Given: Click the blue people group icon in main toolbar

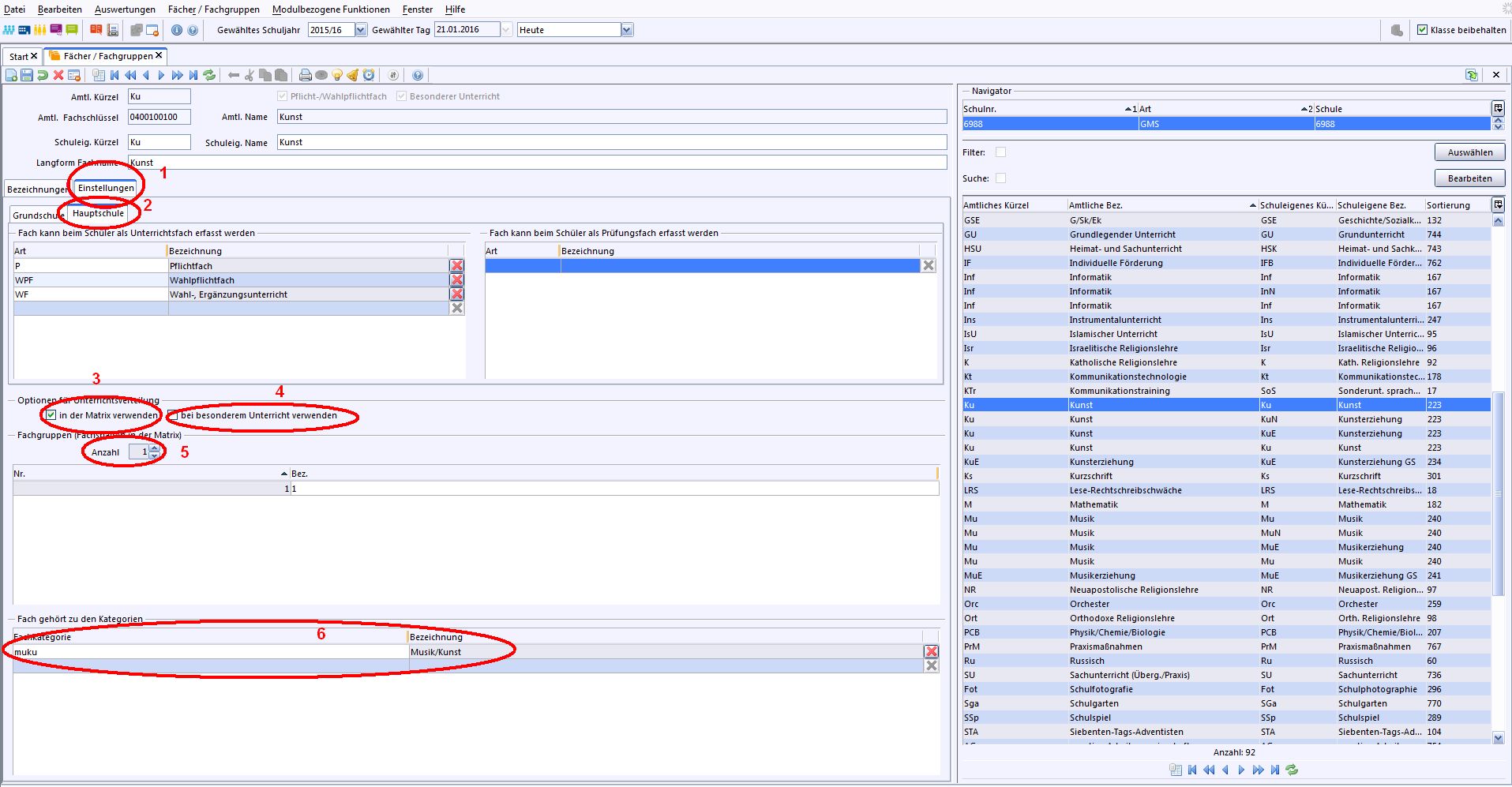Looking at the screenshot, I should (9, 30).
